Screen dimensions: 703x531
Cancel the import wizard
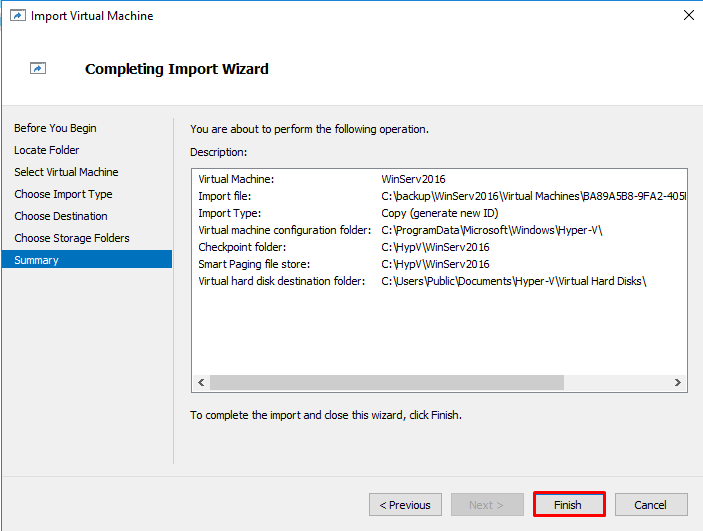tap(651, 505)
